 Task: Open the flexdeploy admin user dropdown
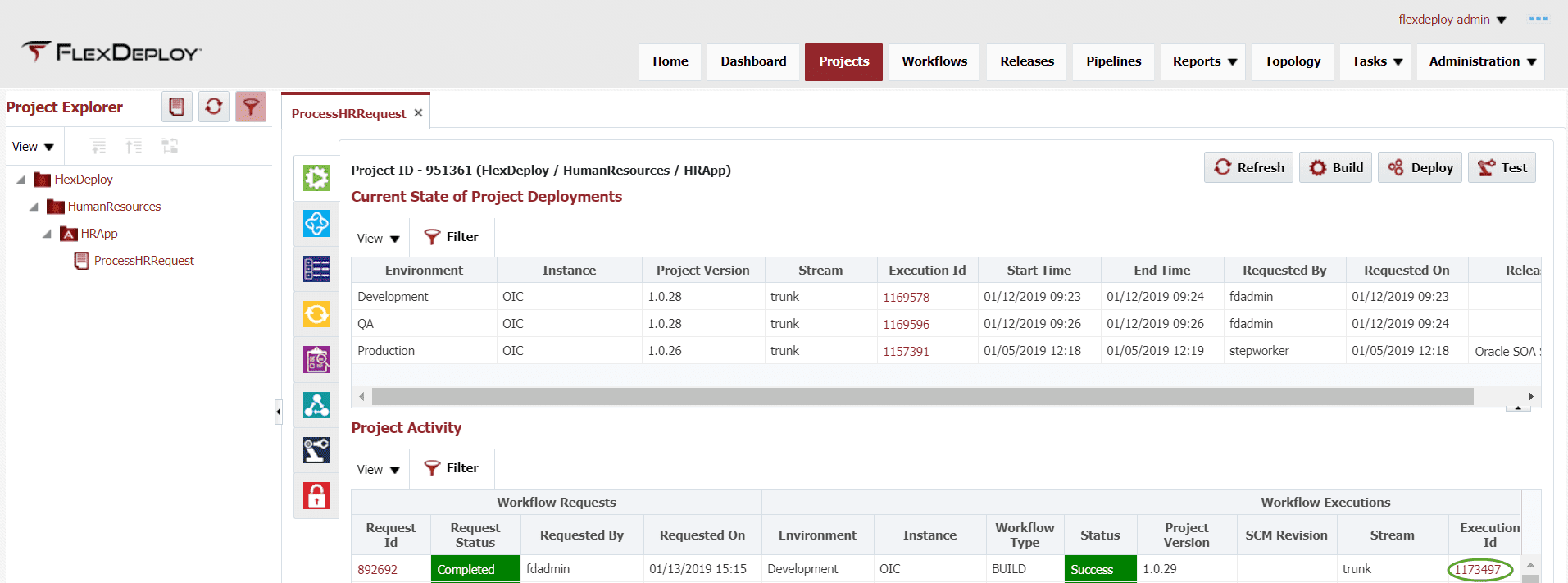1452,19
